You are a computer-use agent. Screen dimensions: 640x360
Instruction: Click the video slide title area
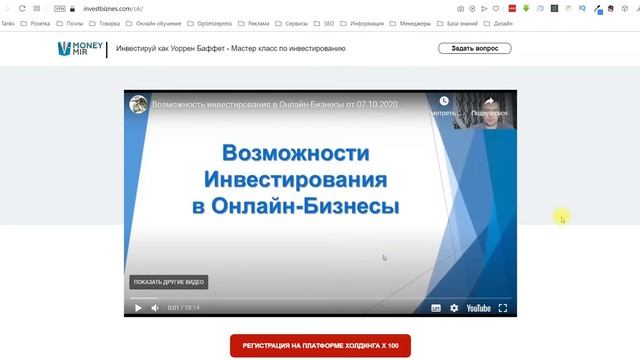[296, 179]
